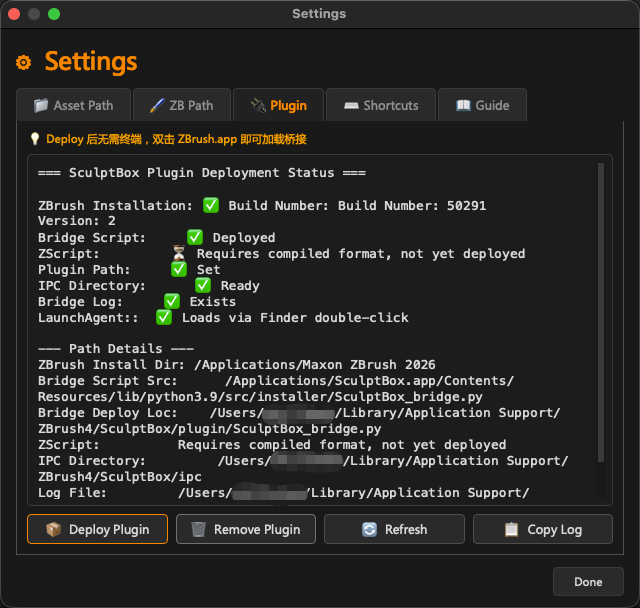Screen dimensions: 640x608
Task: Click the 'Deployed' status text
Action: [244, 237]
